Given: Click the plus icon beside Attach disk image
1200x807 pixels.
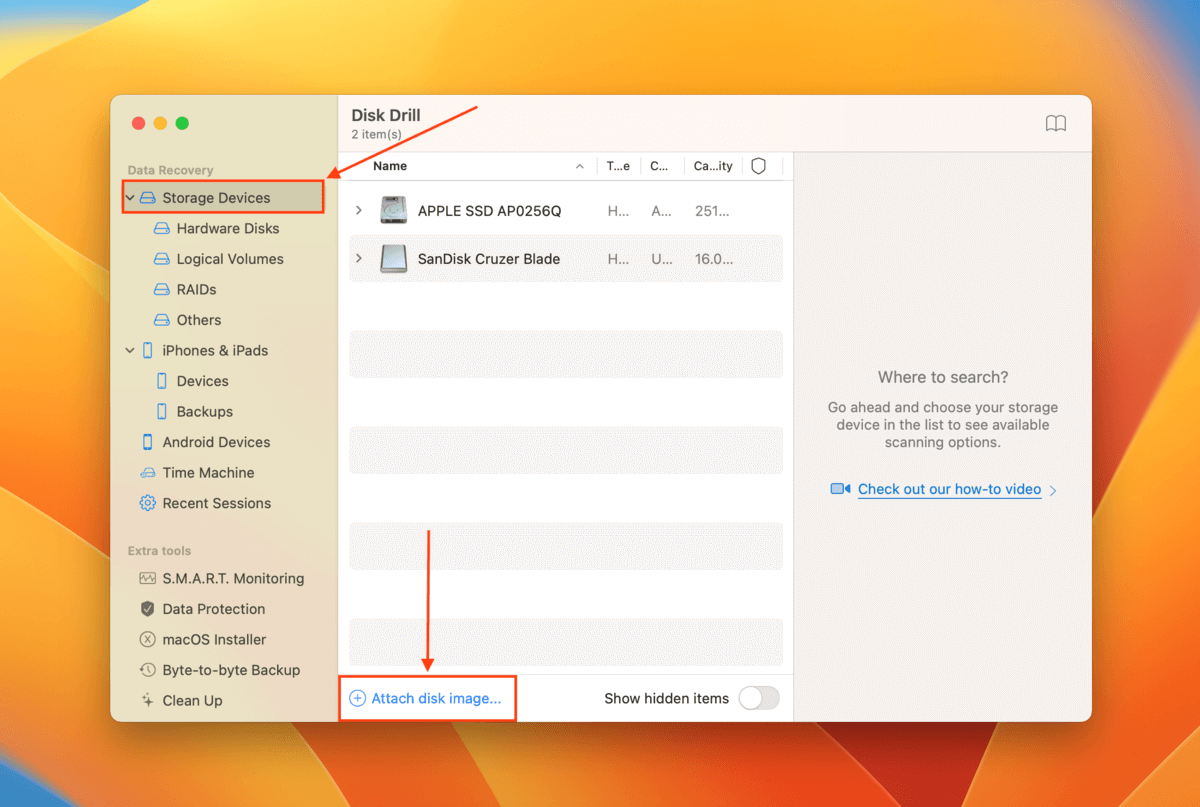Looking at the screenshot, I should (x=358, y=698).
